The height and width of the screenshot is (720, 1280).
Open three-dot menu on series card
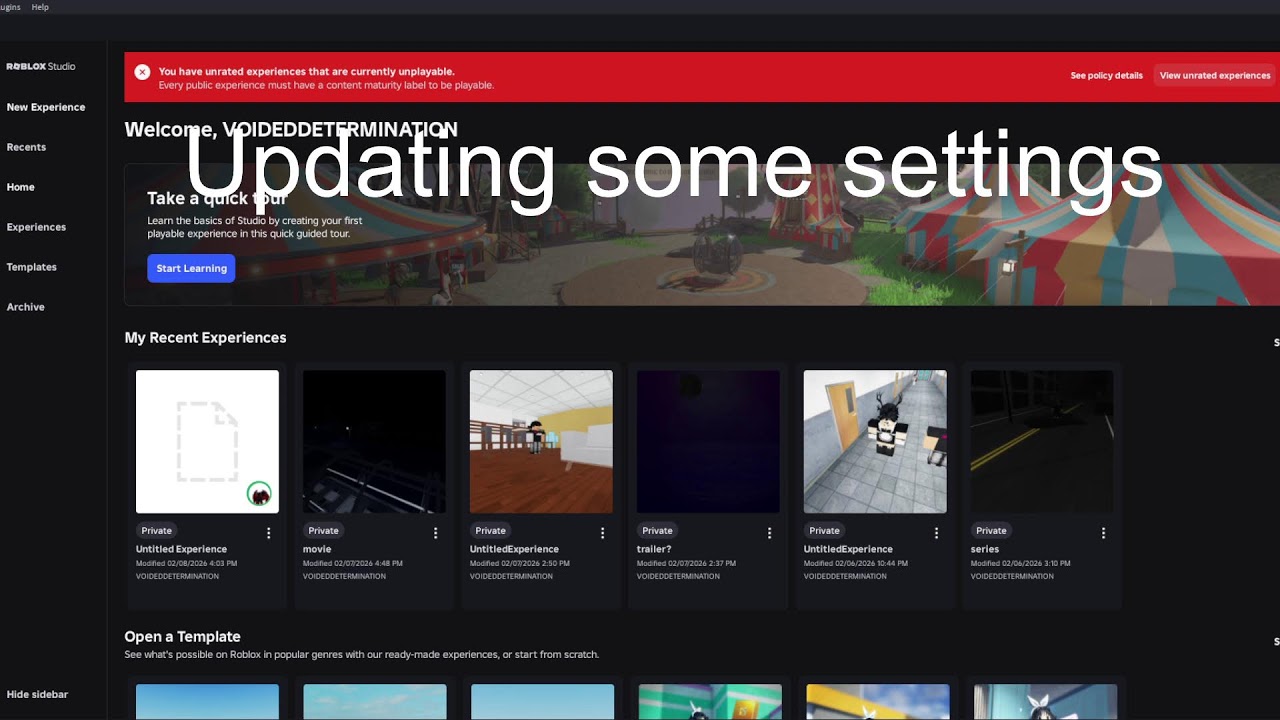click(x=1103, y=533)
